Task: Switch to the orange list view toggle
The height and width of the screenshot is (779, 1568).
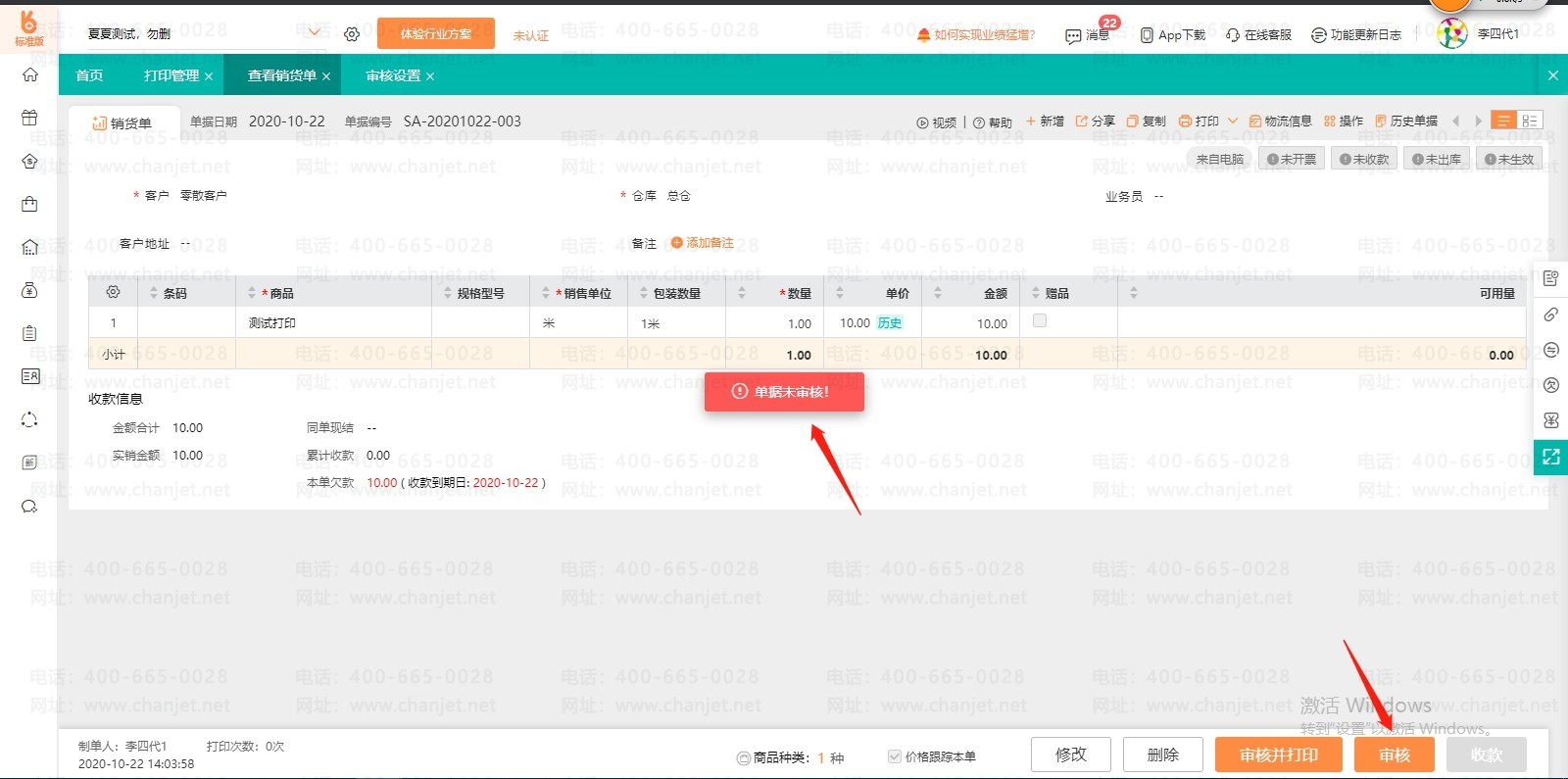Action: tap(1502, 121)
